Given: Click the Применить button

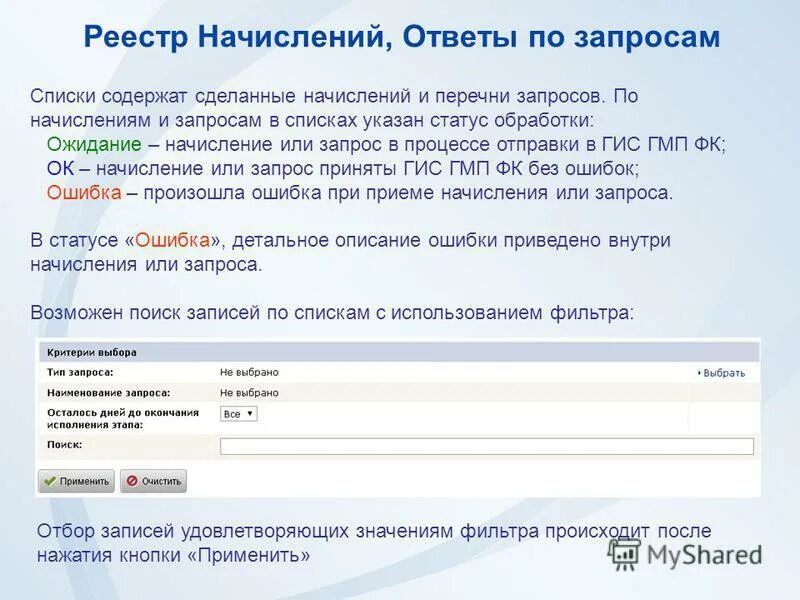Looking at the screenshot, I should pyautogui.click(x=77, y=481).
